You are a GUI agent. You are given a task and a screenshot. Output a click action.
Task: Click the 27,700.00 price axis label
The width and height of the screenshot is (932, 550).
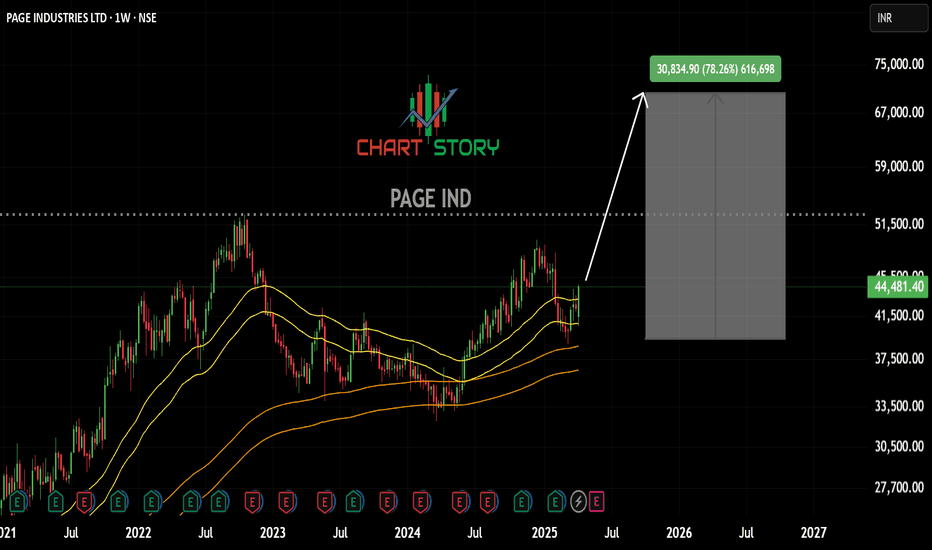point(899,488)
